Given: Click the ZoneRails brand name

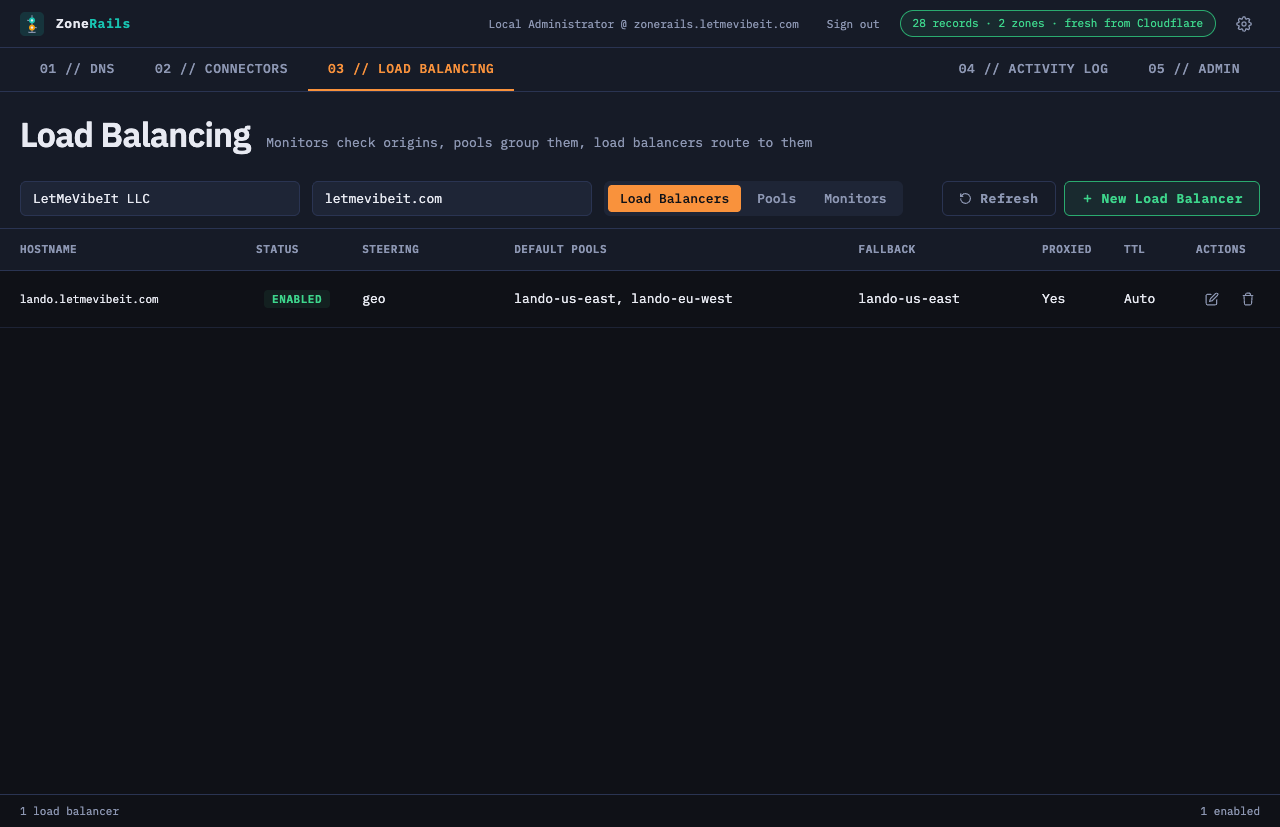Looking at the screenshot, I should tap(93, 24).
